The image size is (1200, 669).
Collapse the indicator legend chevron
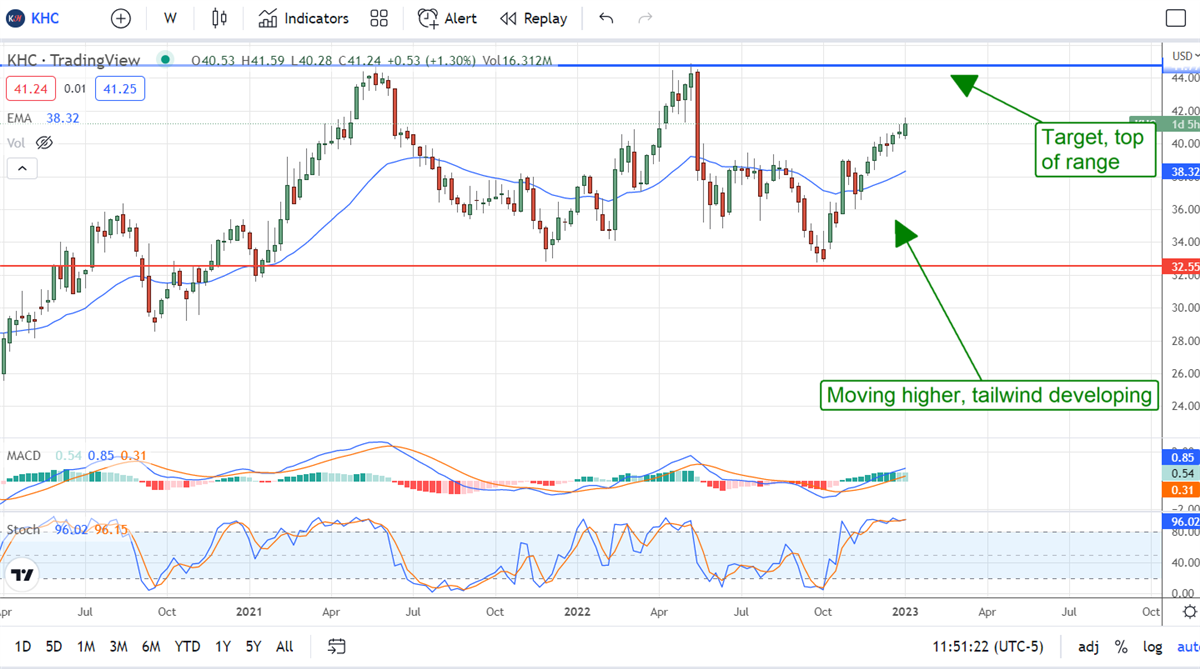pos(21,168)
